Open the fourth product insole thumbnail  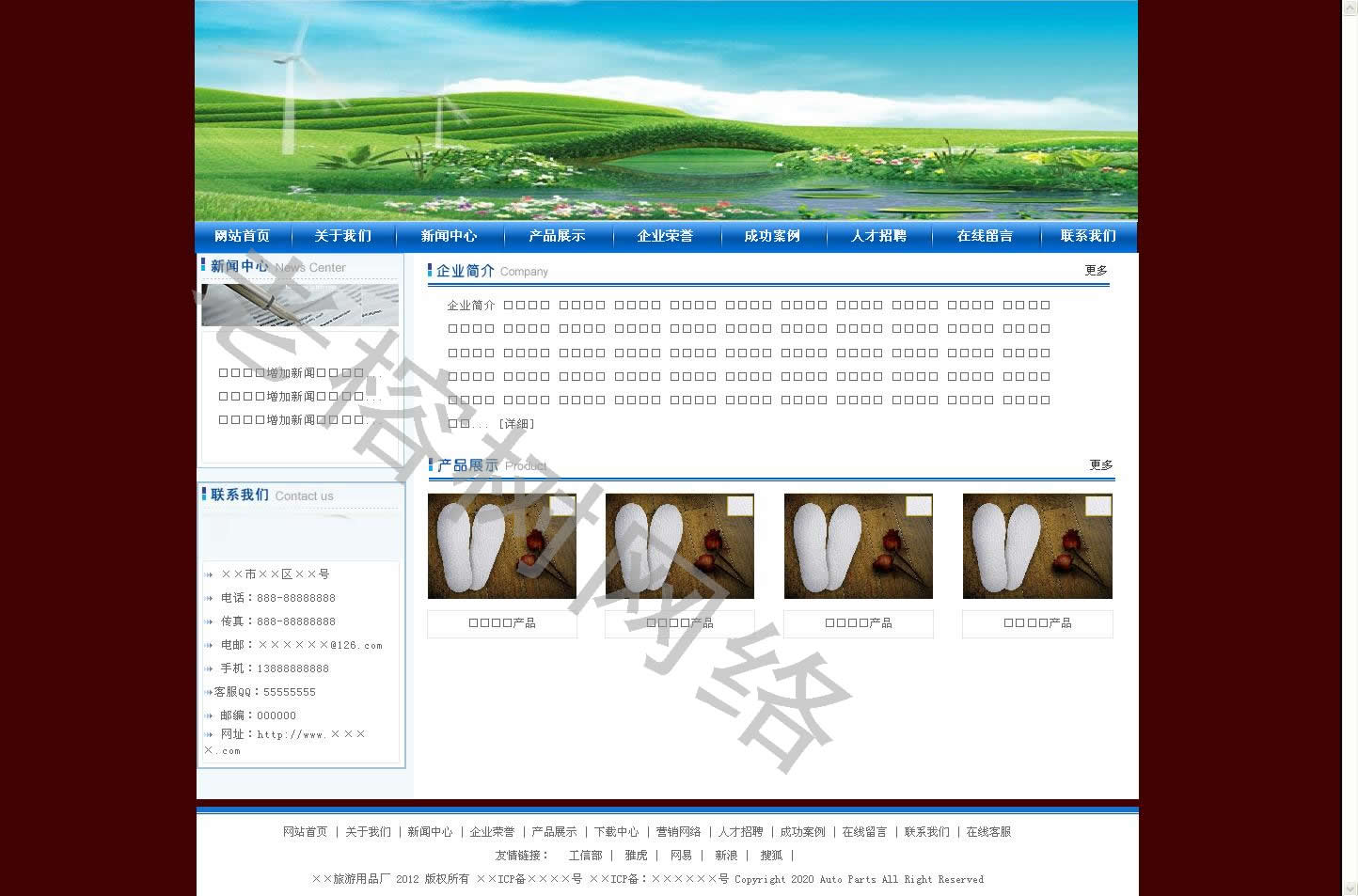(x=1037, y=546)
